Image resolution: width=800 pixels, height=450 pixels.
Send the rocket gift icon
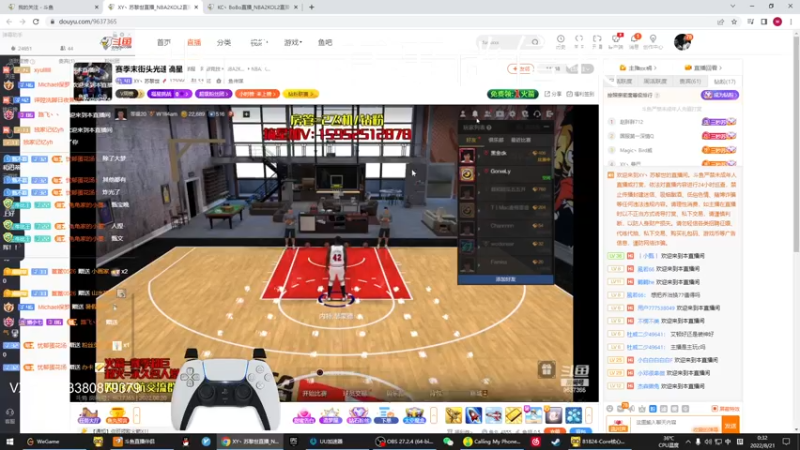click(x=473, y=415)
